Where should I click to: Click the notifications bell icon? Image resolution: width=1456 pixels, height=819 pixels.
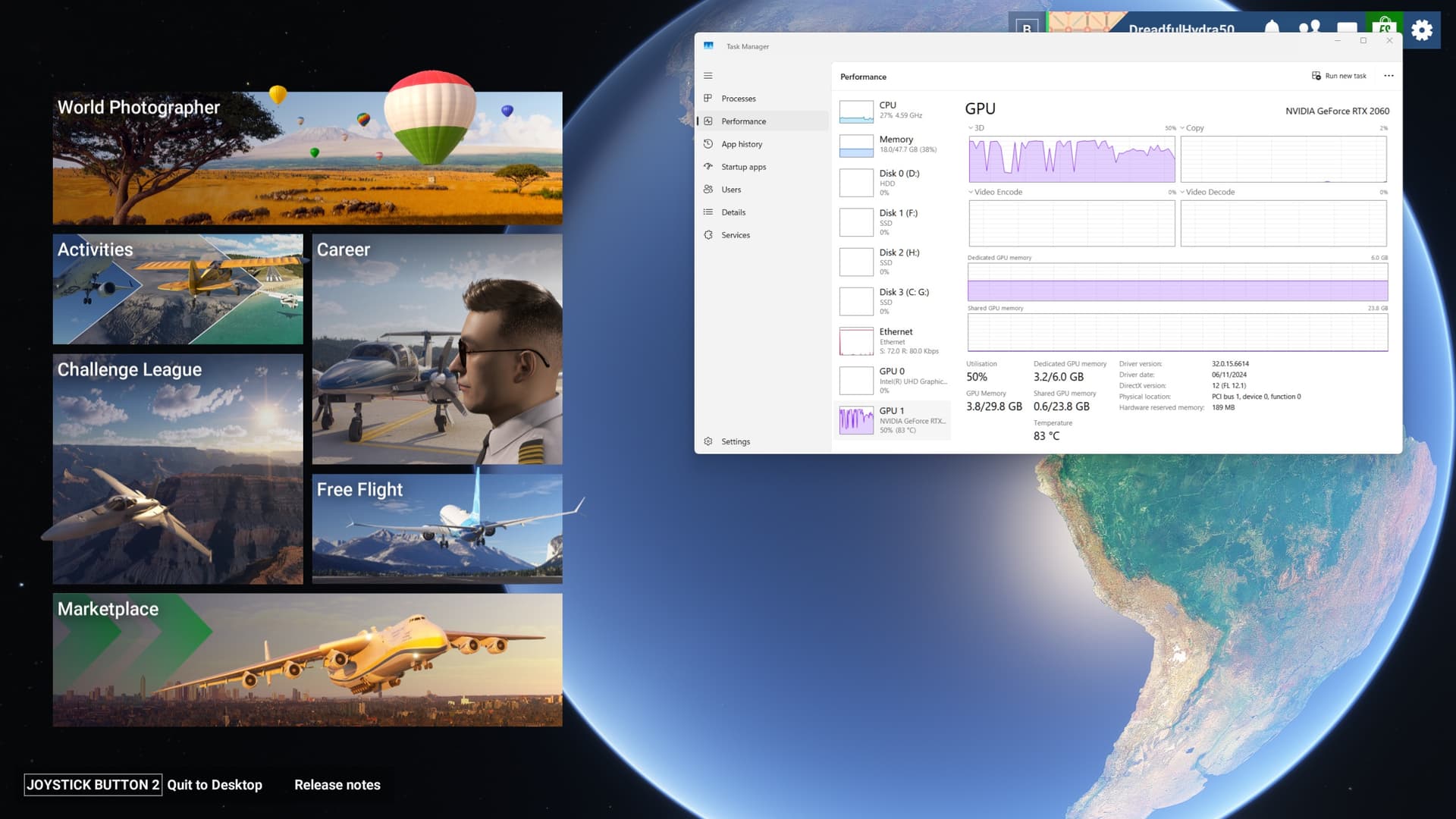(1272, 29)
